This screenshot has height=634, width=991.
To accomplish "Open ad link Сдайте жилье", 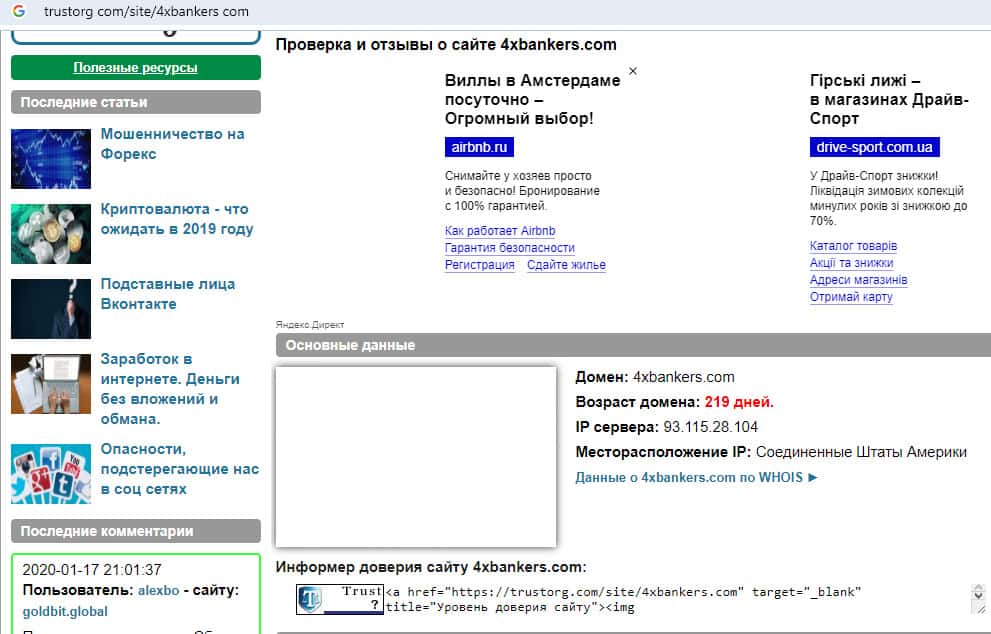I will 566,265.
